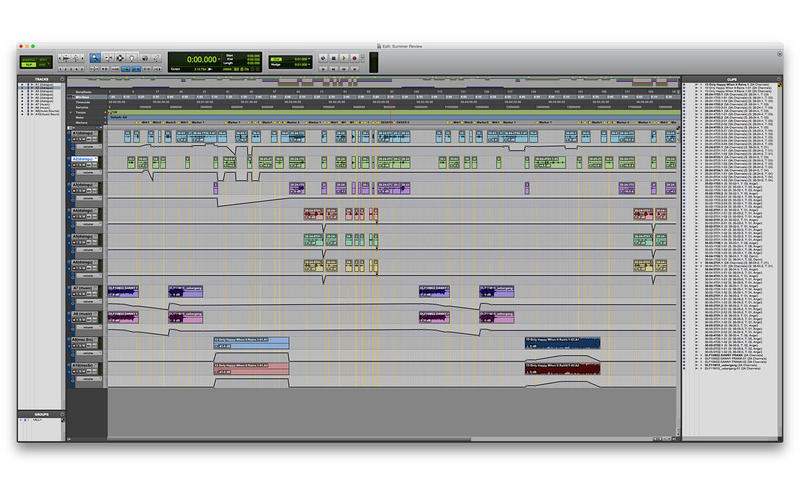The image size is (800, 500).
Task: Mute the first dialogue track
Action: 84,139
